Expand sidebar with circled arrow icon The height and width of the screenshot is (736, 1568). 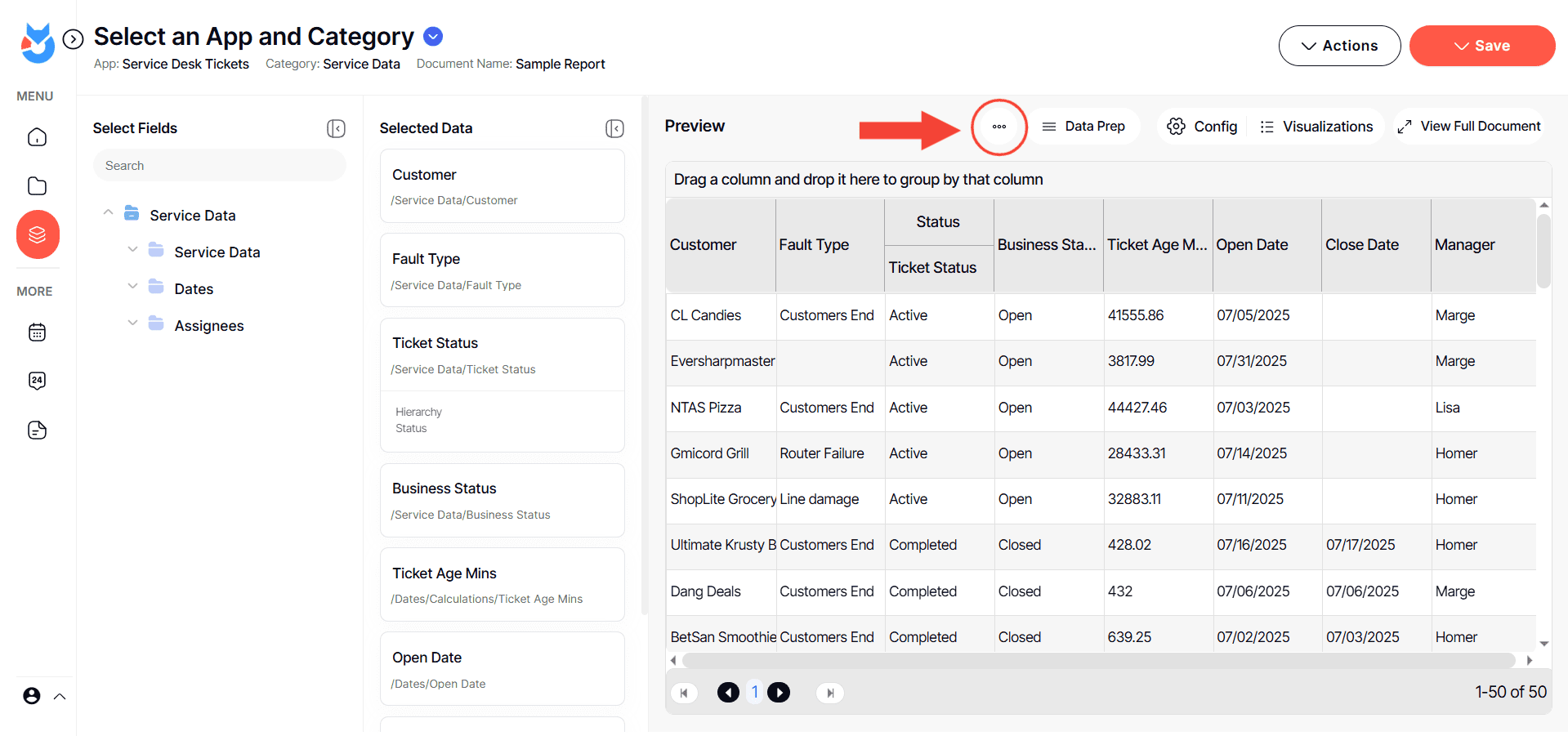point(74,39)
